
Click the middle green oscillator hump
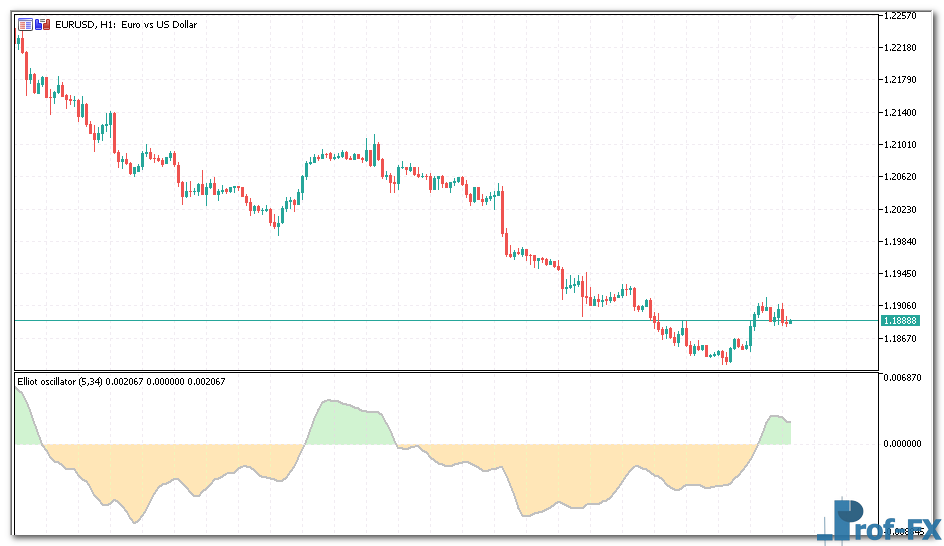click(x=350, y=425)
